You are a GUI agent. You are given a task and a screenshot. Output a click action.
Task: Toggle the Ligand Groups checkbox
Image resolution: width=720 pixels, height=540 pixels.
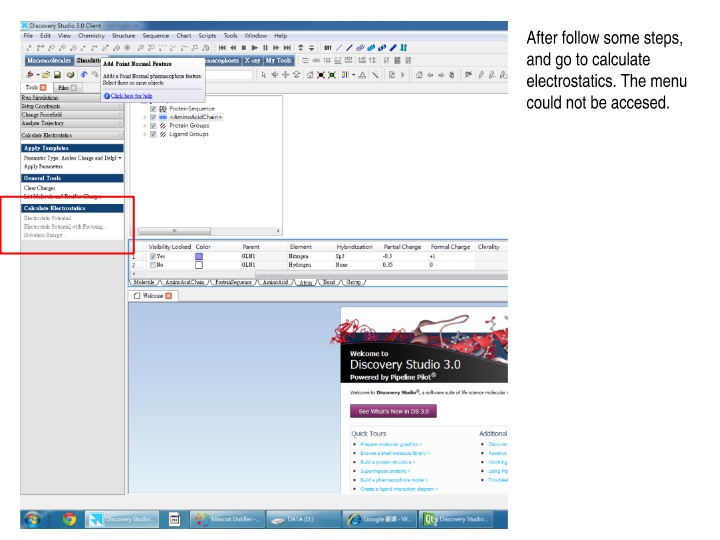click(153, 134)
